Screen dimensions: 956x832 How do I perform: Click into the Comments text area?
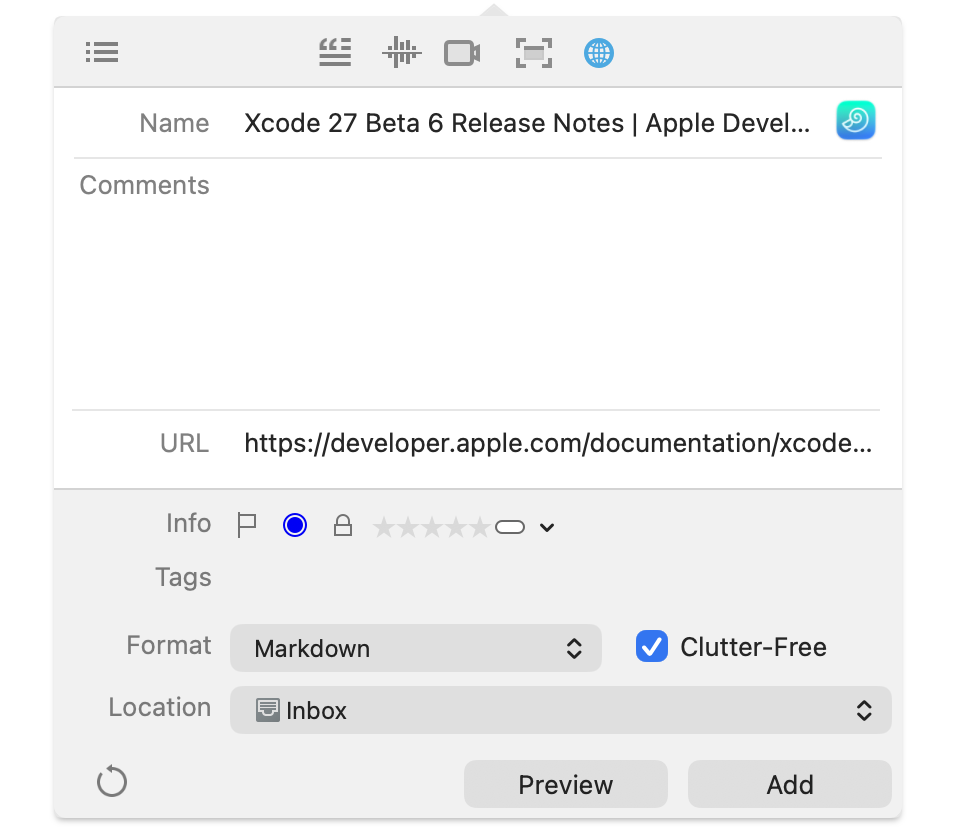(x=548, y=285)
